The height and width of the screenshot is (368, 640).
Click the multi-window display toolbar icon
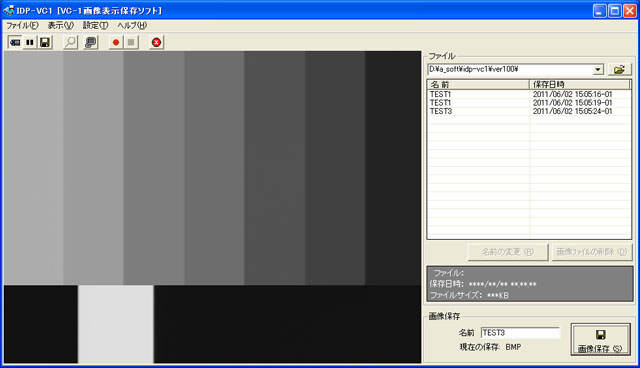tap(91, 42)
